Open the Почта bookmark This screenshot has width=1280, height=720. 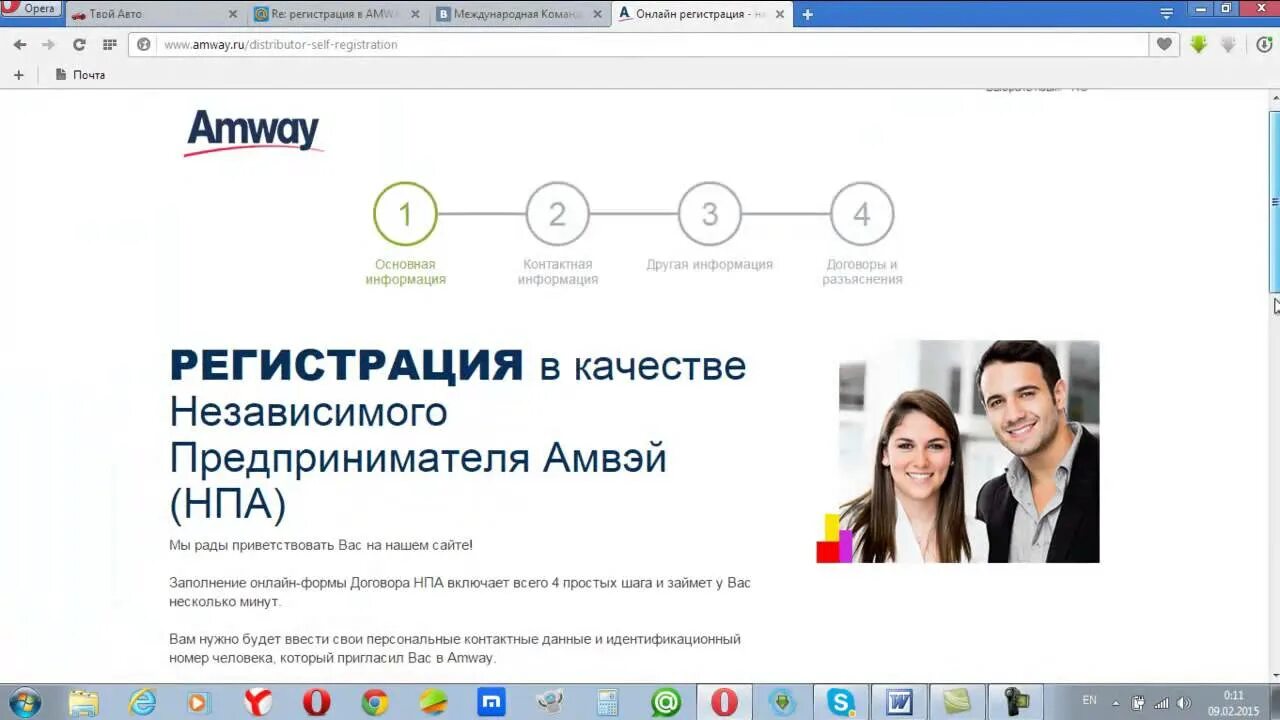80,75
